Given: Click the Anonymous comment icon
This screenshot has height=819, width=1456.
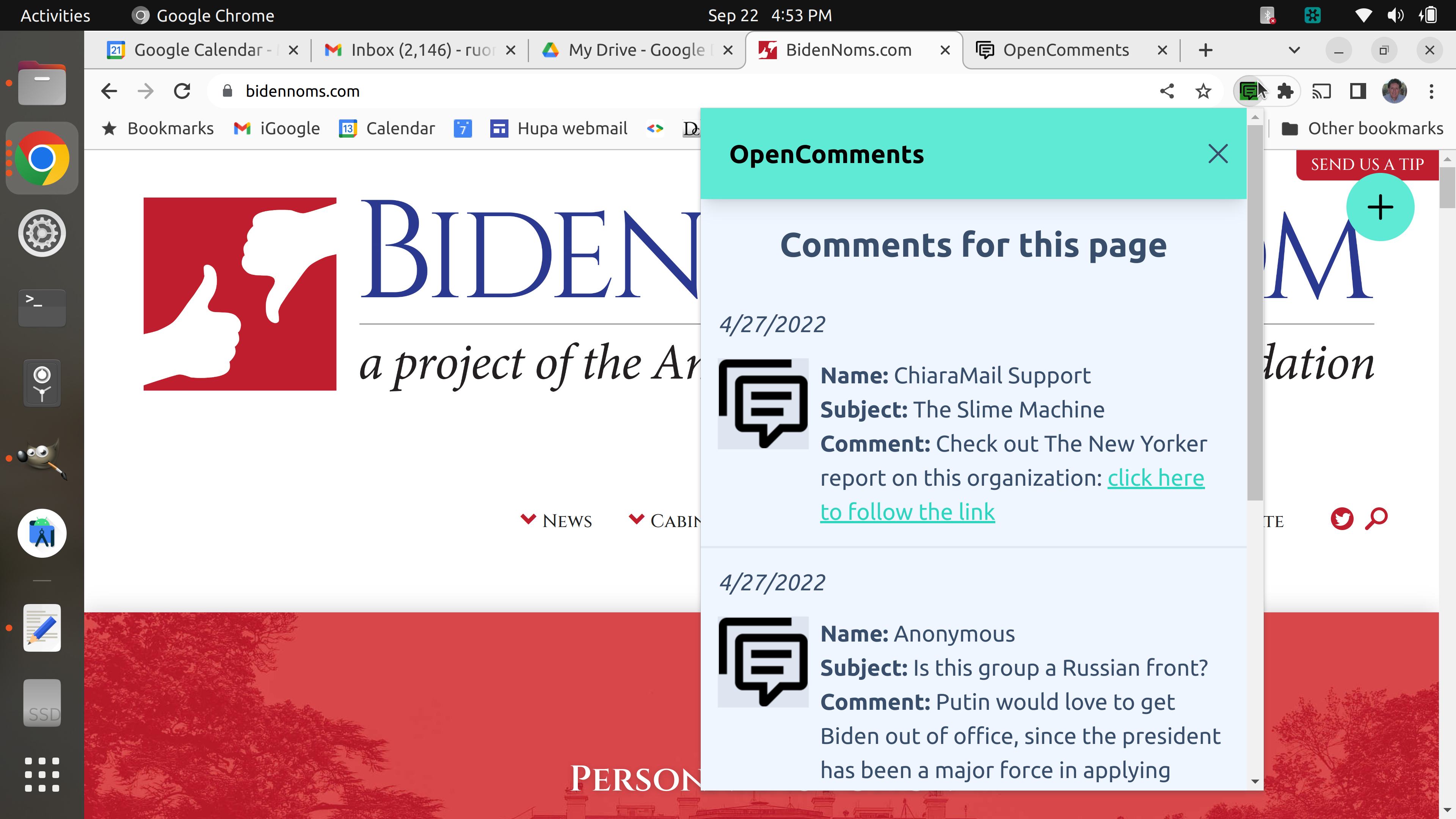Looking at the screenshot, I should pyautogui.click(x=763, y=662).
